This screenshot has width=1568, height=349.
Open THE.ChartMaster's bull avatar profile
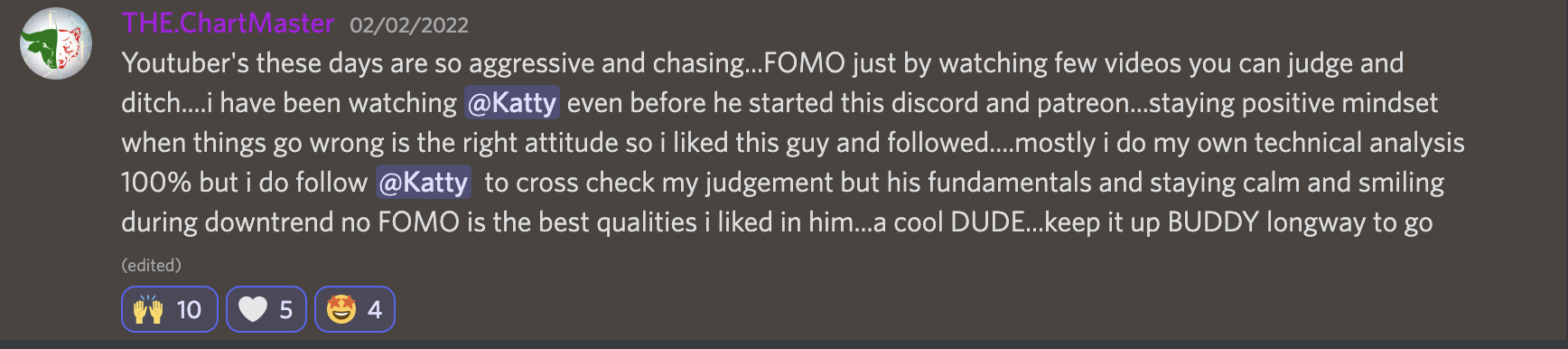pos(56,43)
